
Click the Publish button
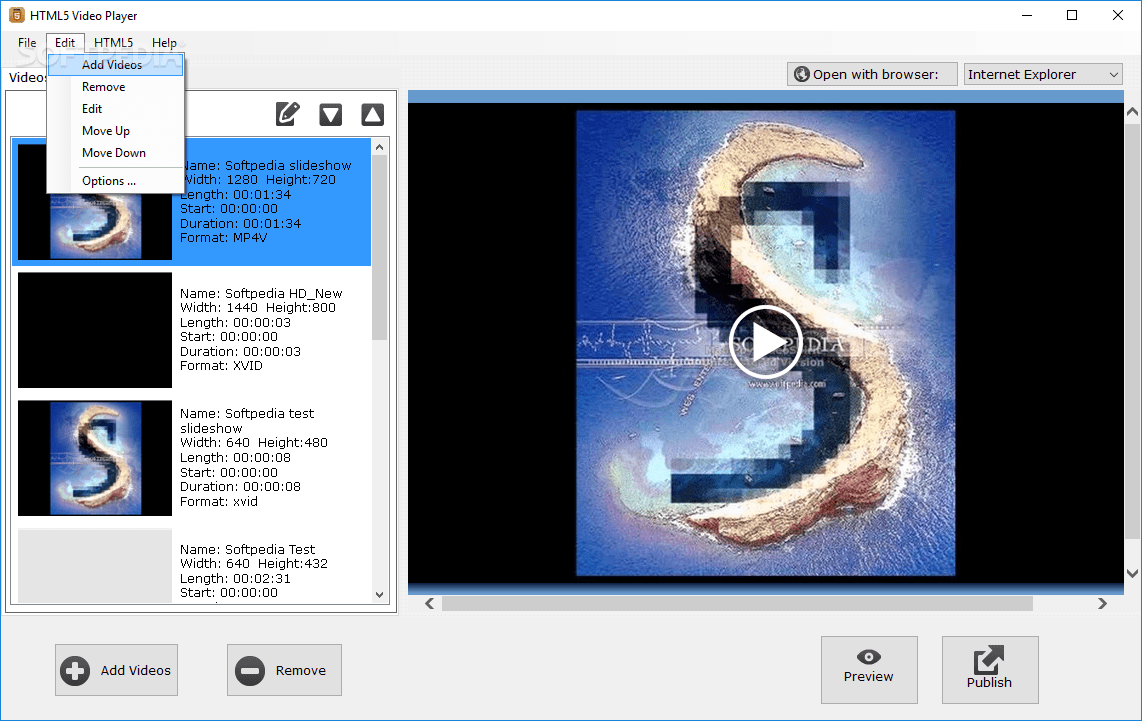(990, 670)
